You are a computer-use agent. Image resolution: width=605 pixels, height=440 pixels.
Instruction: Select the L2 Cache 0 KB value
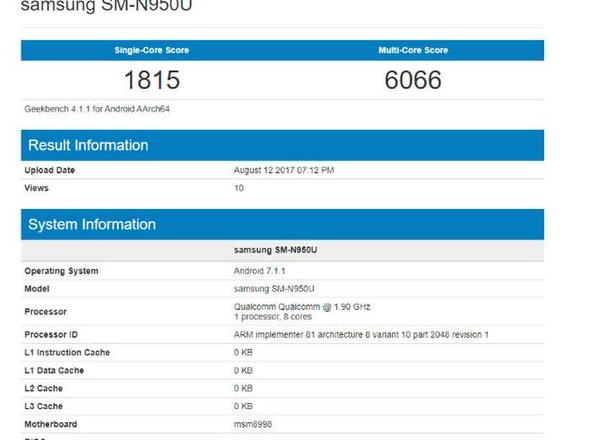pyautogui.click(x=243, y=388)
